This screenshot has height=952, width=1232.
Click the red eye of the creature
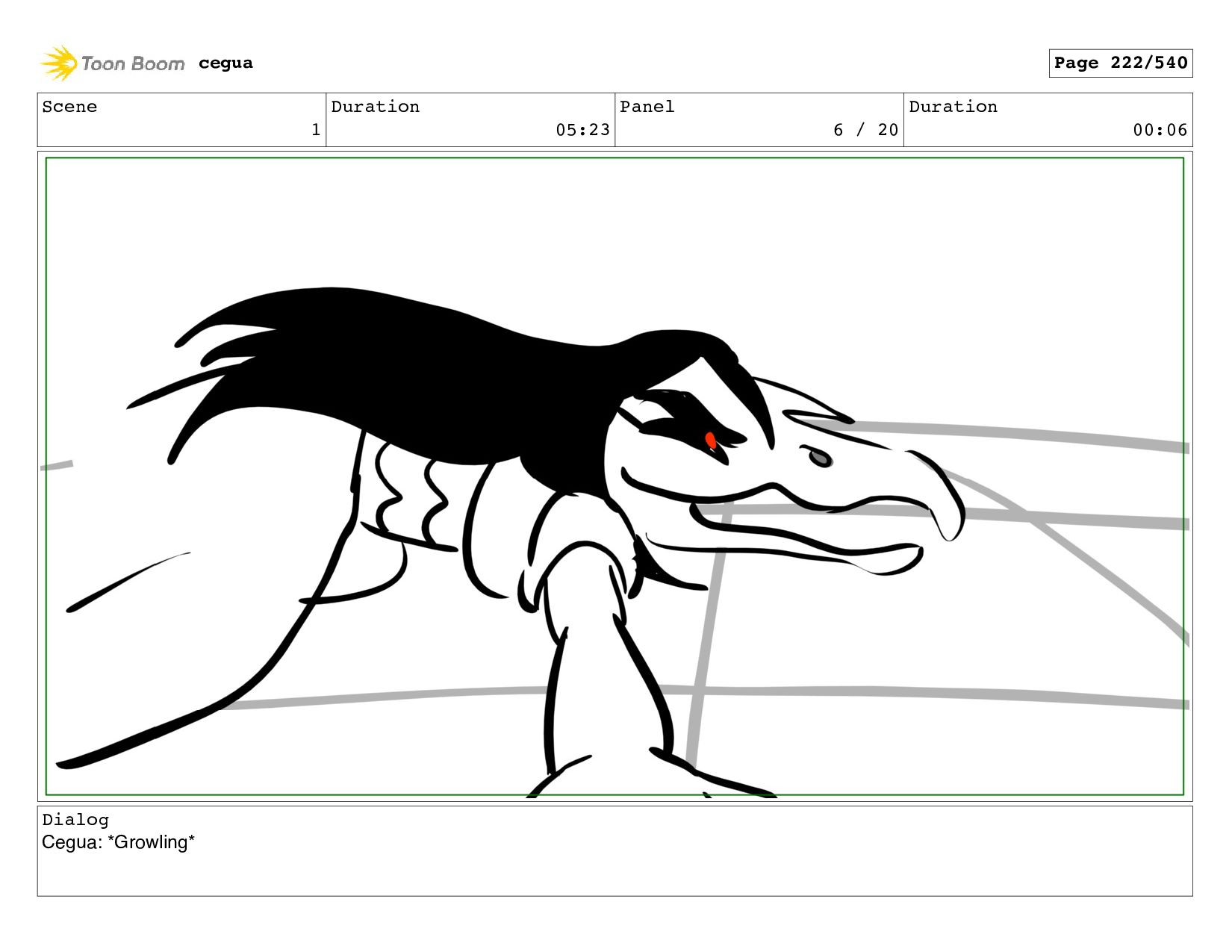[x=711, y=441]
